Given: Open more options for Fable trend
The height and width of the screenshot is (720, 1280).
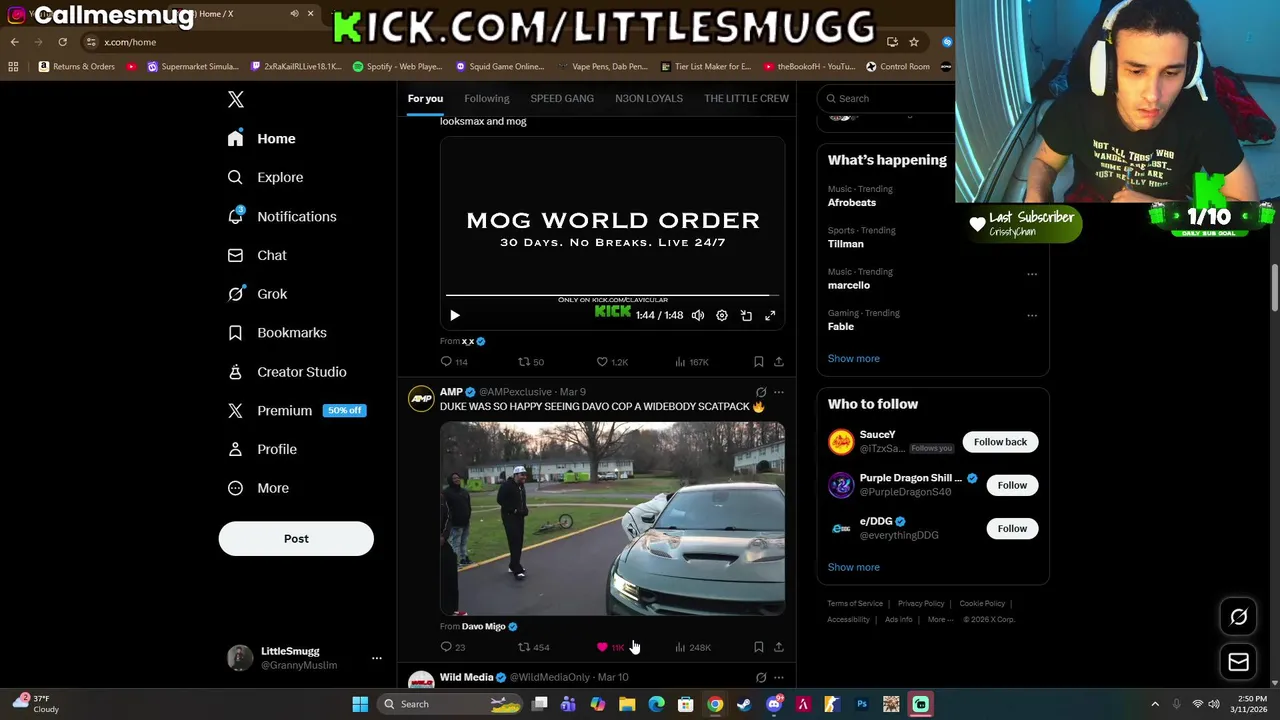Looking at the screenshot, I should tap(1032, 315).
